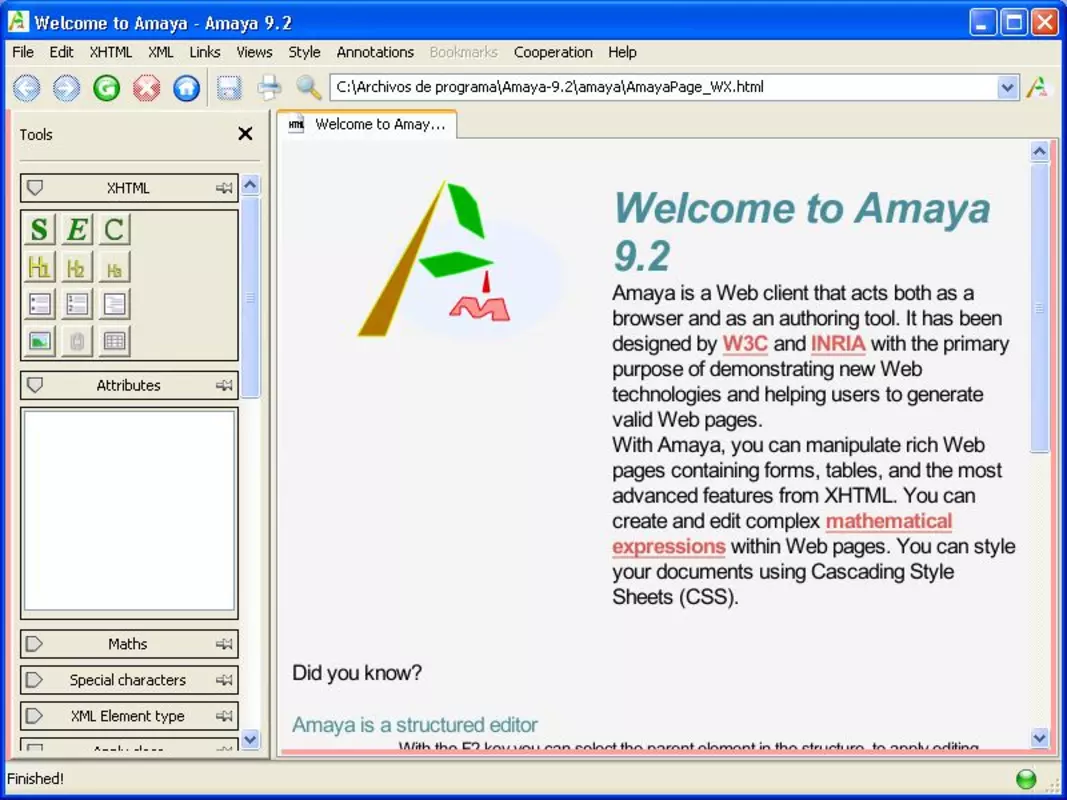Open the Edit menu
Viewport: 1067px width, 800px height.
(61, 52)
